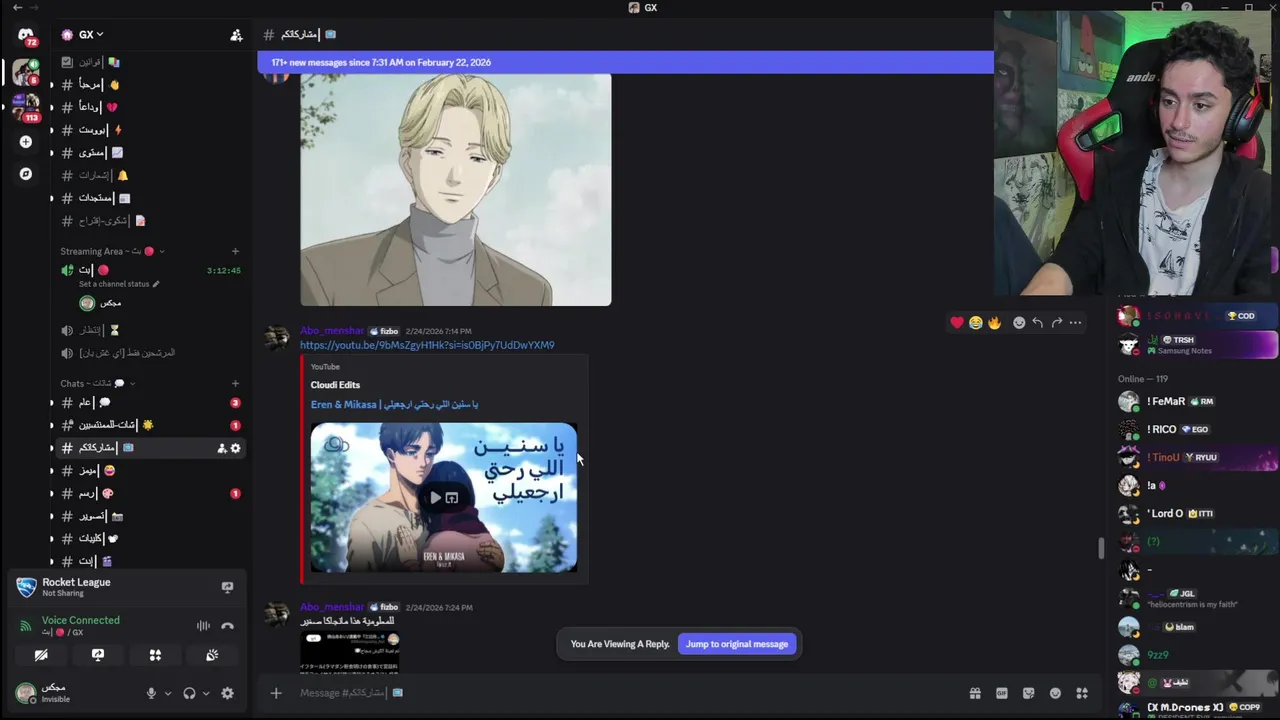The height and width of the screenshot is (720, 1280).
Task: Click the plus attach icon in message bar
Action: (276, 693)
